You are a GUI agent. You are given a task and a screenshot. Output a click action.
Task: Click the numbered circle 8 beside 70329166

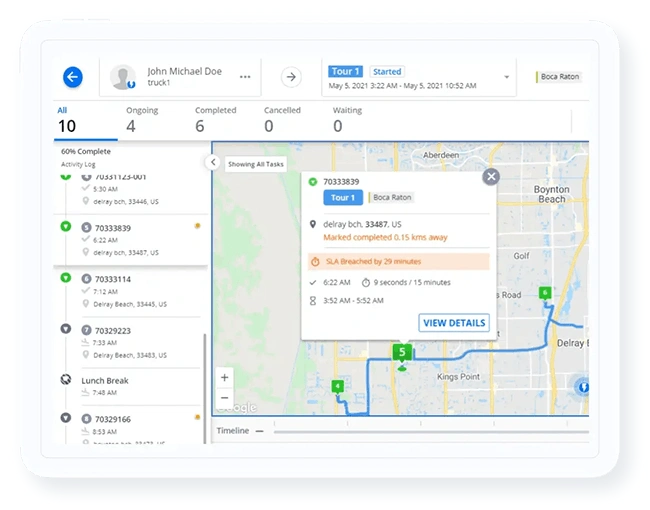point(86,419)
